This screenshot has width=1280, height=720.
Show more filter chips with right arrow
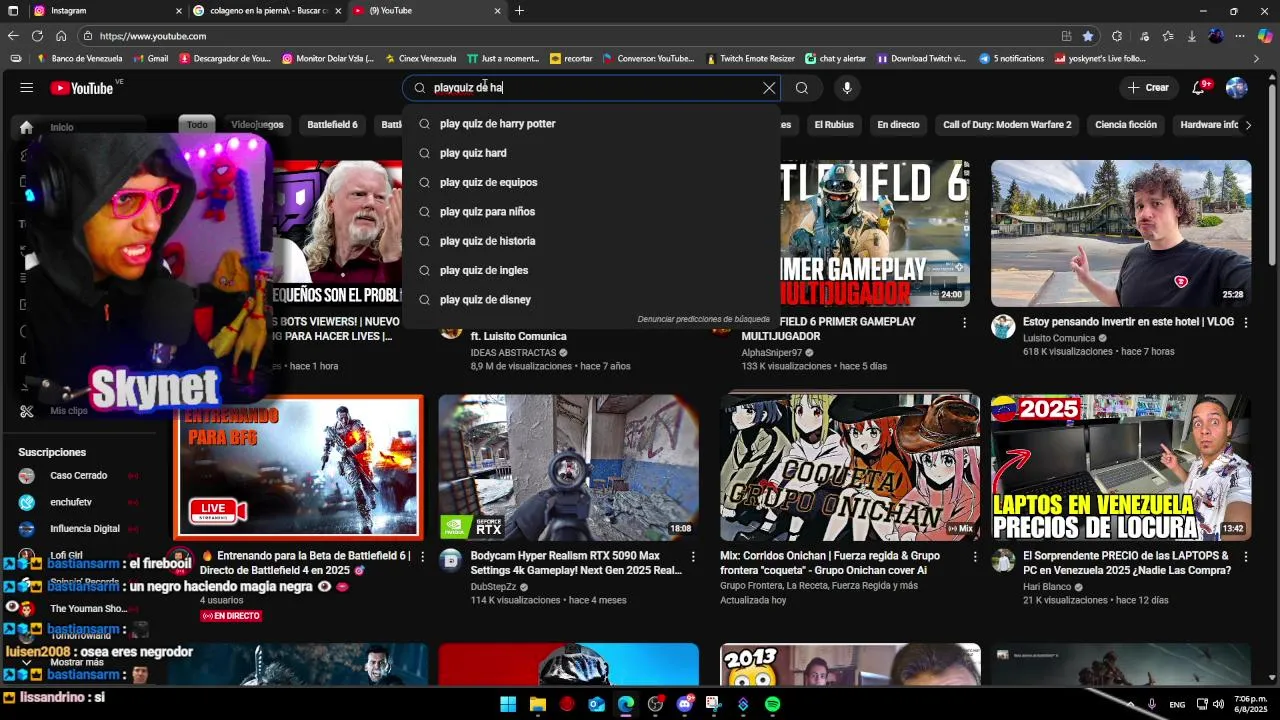coord(1247,125)
